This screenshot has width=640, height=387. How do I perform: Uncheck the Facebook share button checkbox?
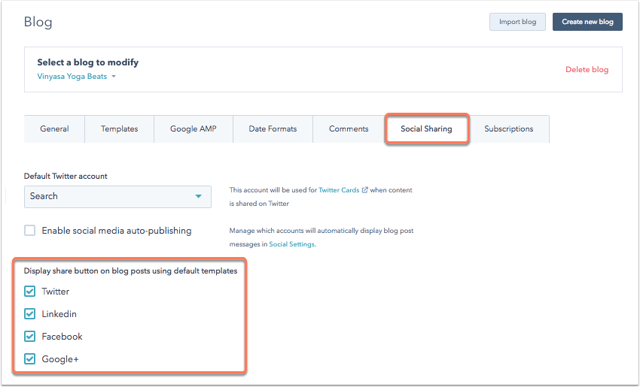pos(30,336)
